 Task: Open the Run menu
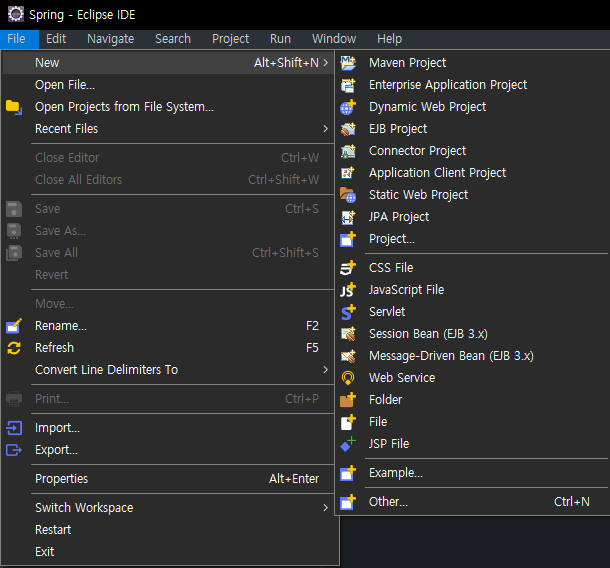point(280,39)
